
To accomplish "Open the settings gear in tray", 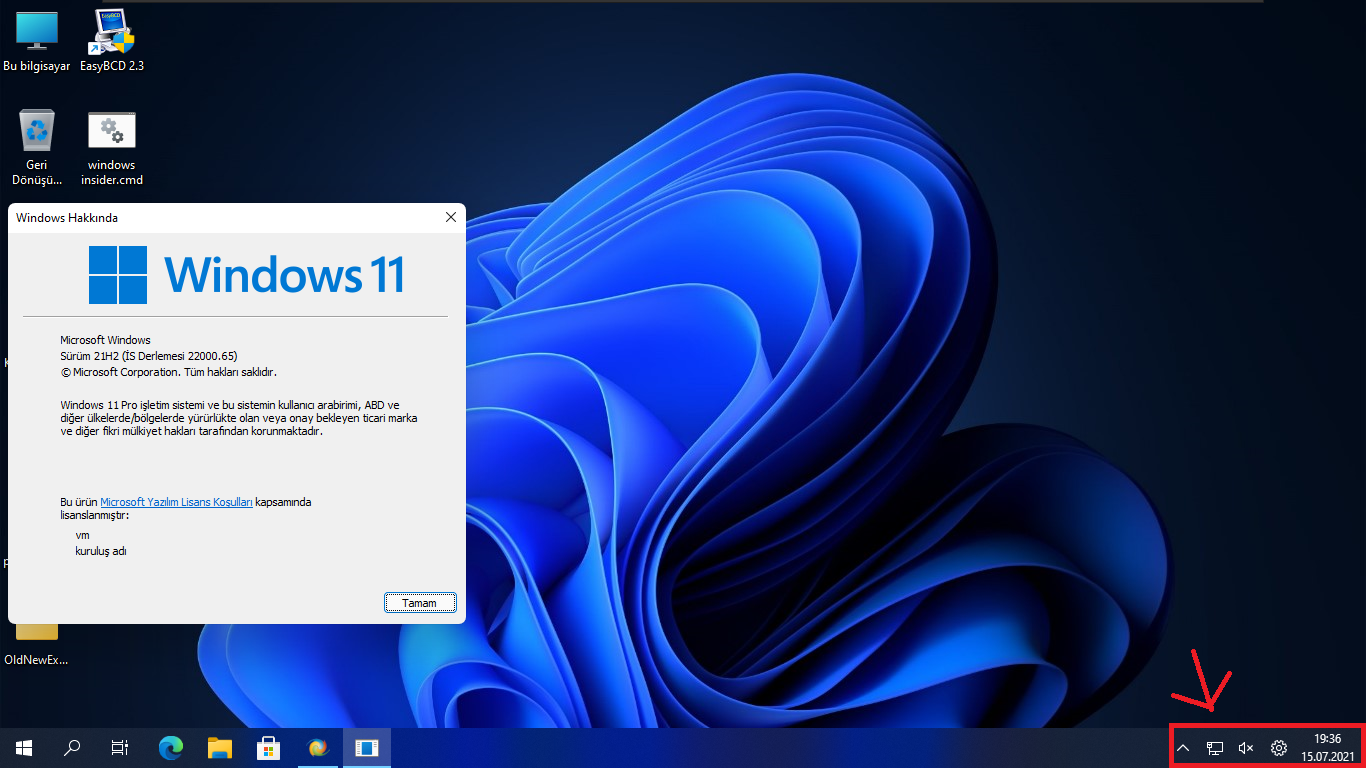I will point(1278,747).
